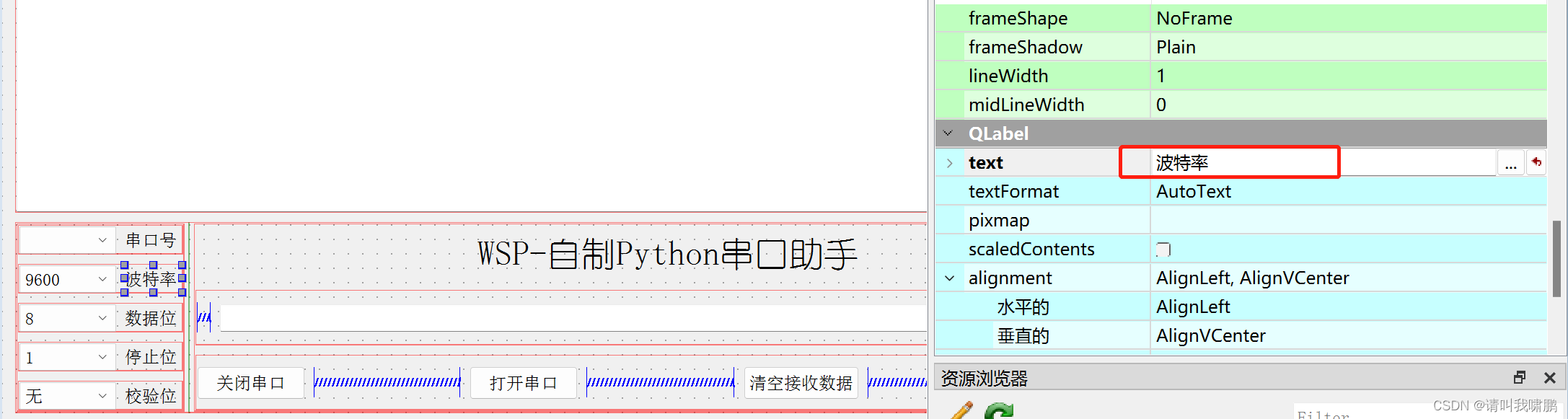Image resolution: width=1568 pixels, height=419 pixels.
Task: Reset the text property with red arrow
Action: (x=1536, y=162)
